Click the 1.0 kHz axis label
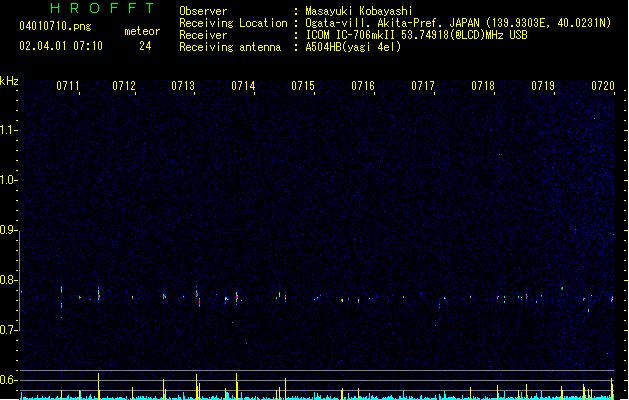This screenshot has width=629, height=400. pyautogui.click(x=9, y=180)
